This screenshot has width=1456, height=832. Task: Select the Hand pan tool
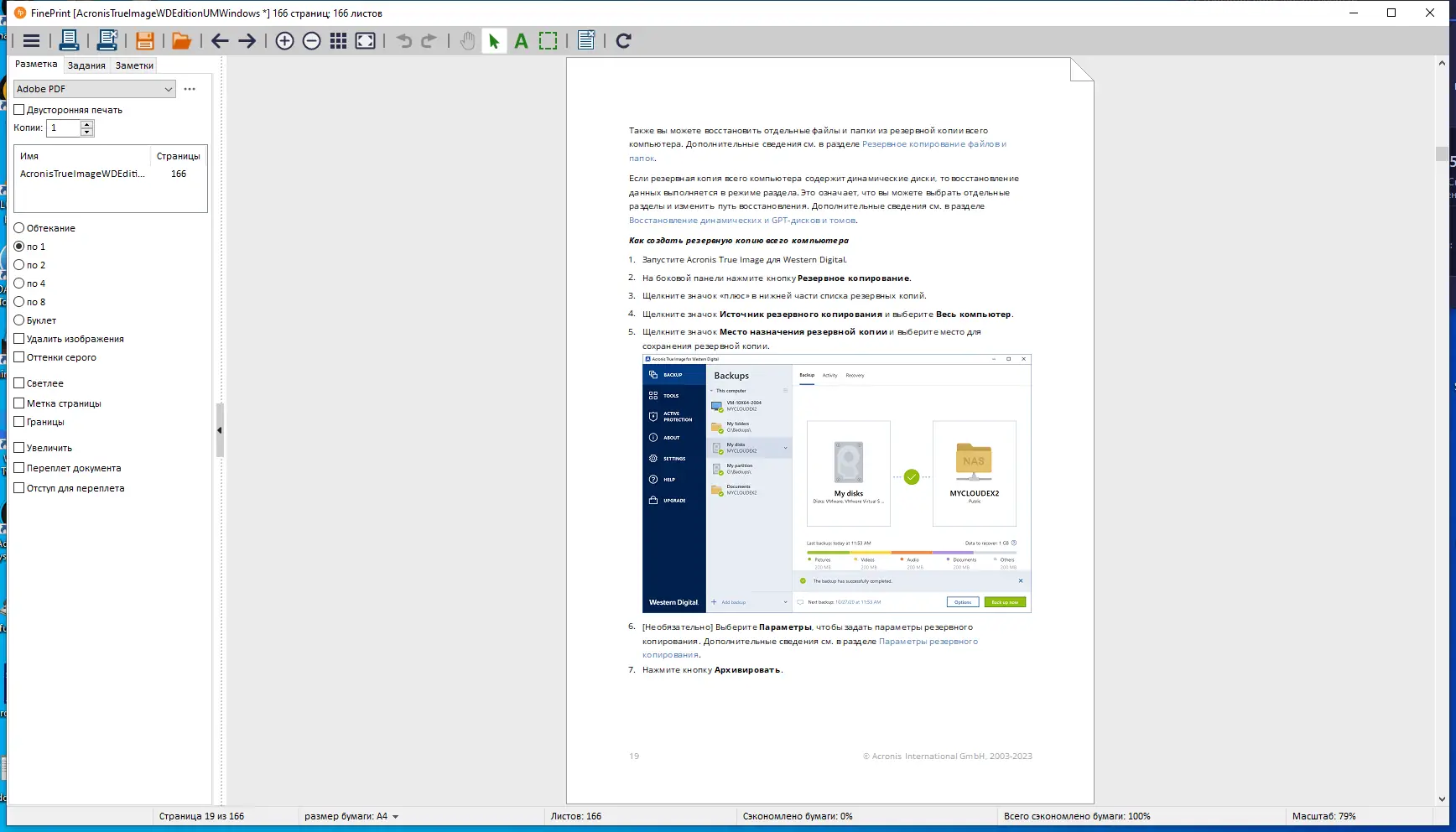(467, 40)
